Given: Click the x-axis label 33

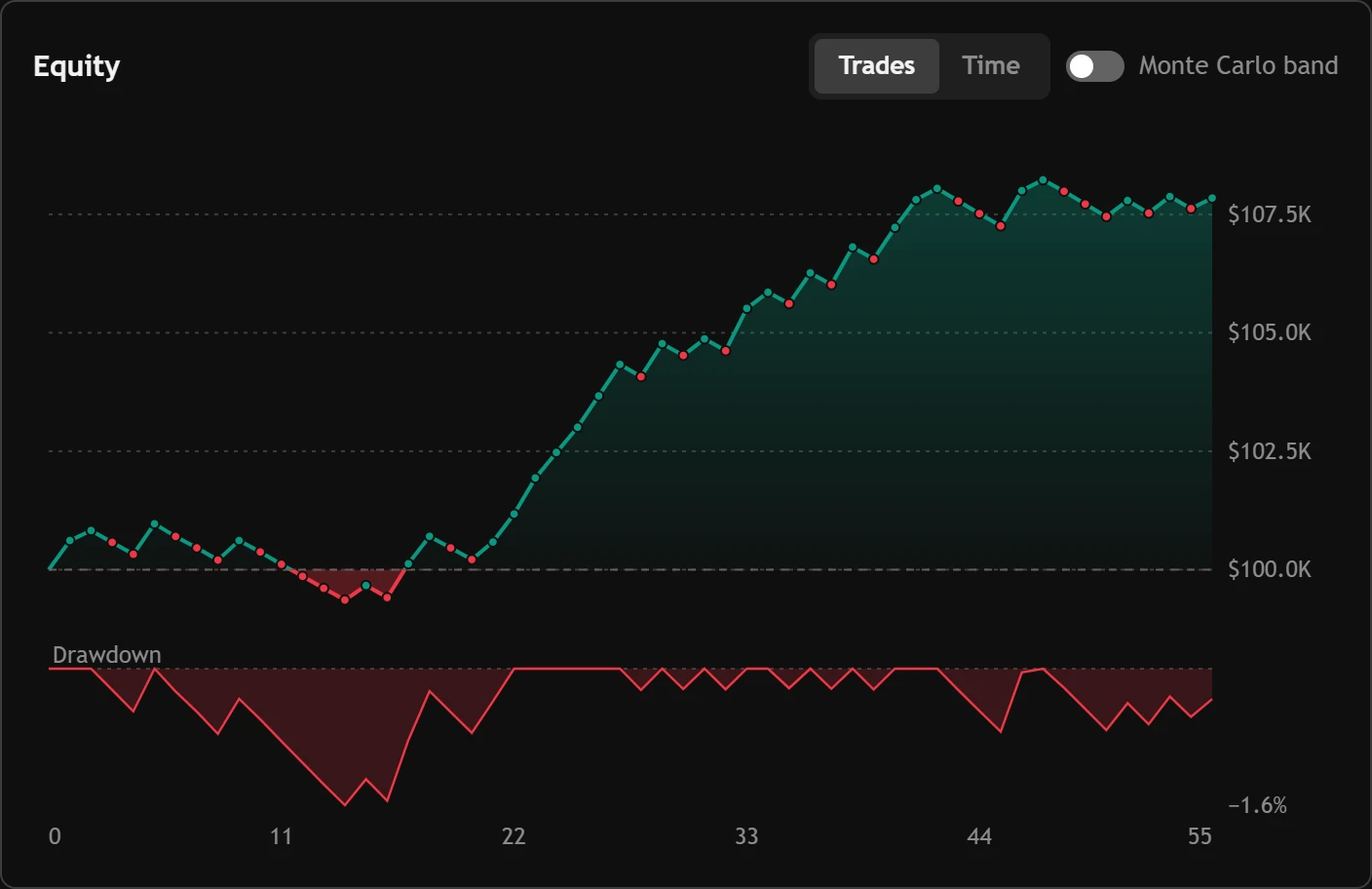Looking at the screenshot, I should pyautogui.click(x=746, y=836).
